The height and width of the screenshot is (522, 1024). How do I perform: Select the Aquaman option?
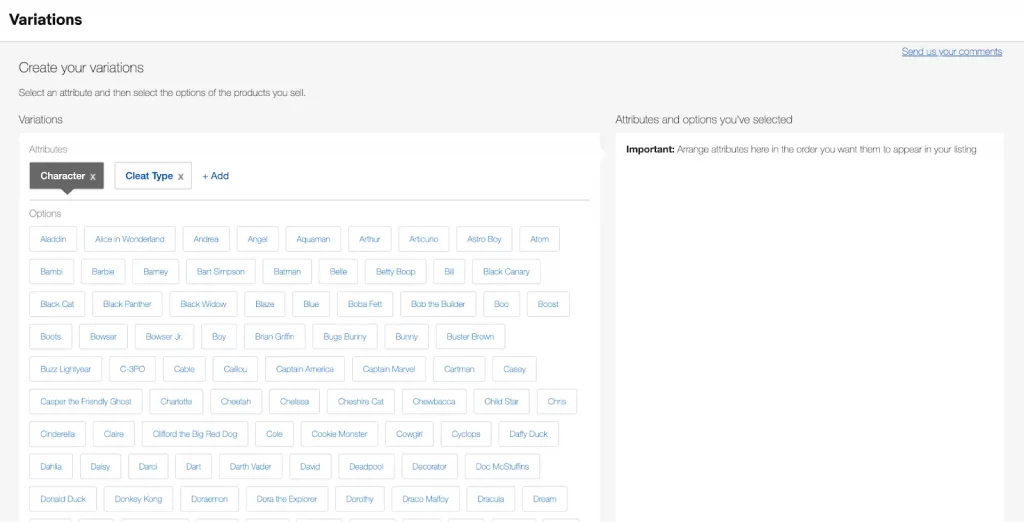[x=313, y=239]
